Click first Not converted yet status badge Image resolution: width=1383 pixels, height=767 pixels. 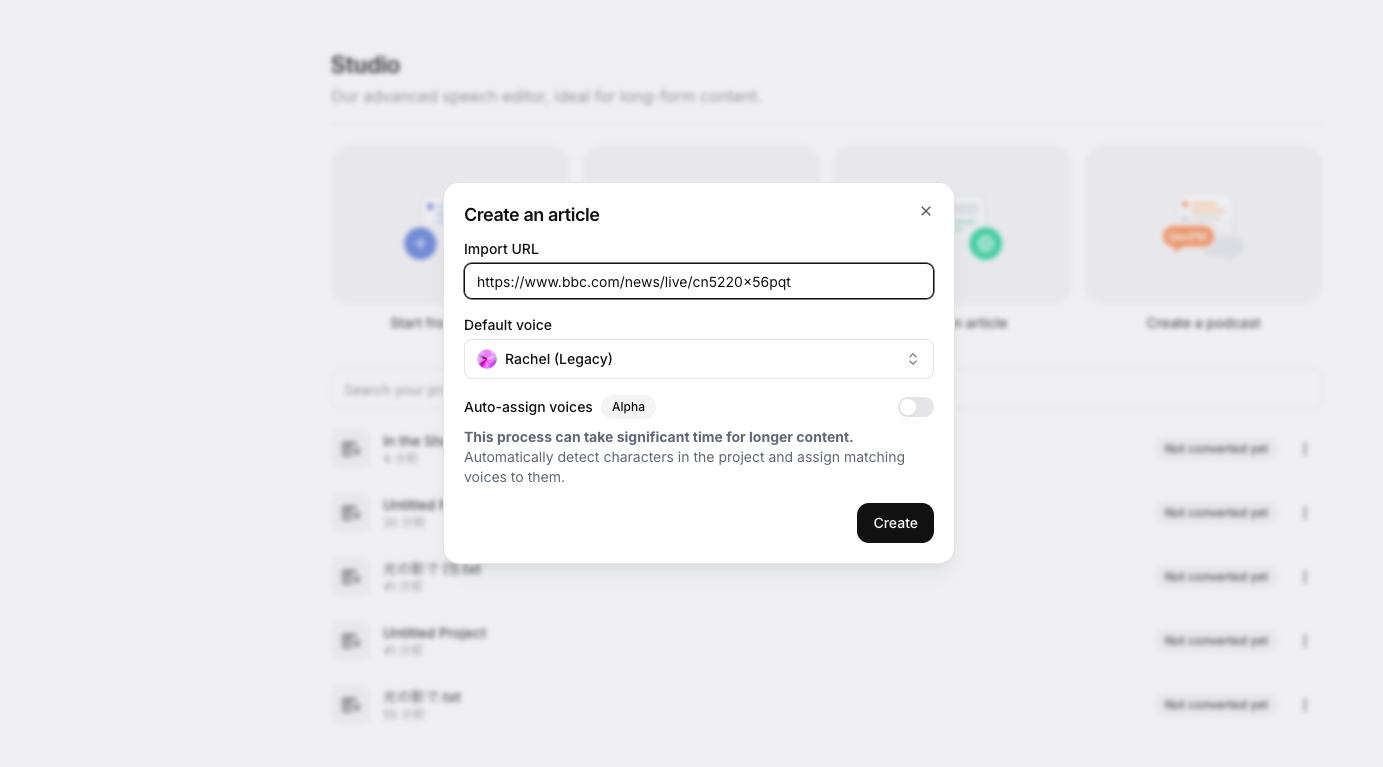[x=1216, y=449]
